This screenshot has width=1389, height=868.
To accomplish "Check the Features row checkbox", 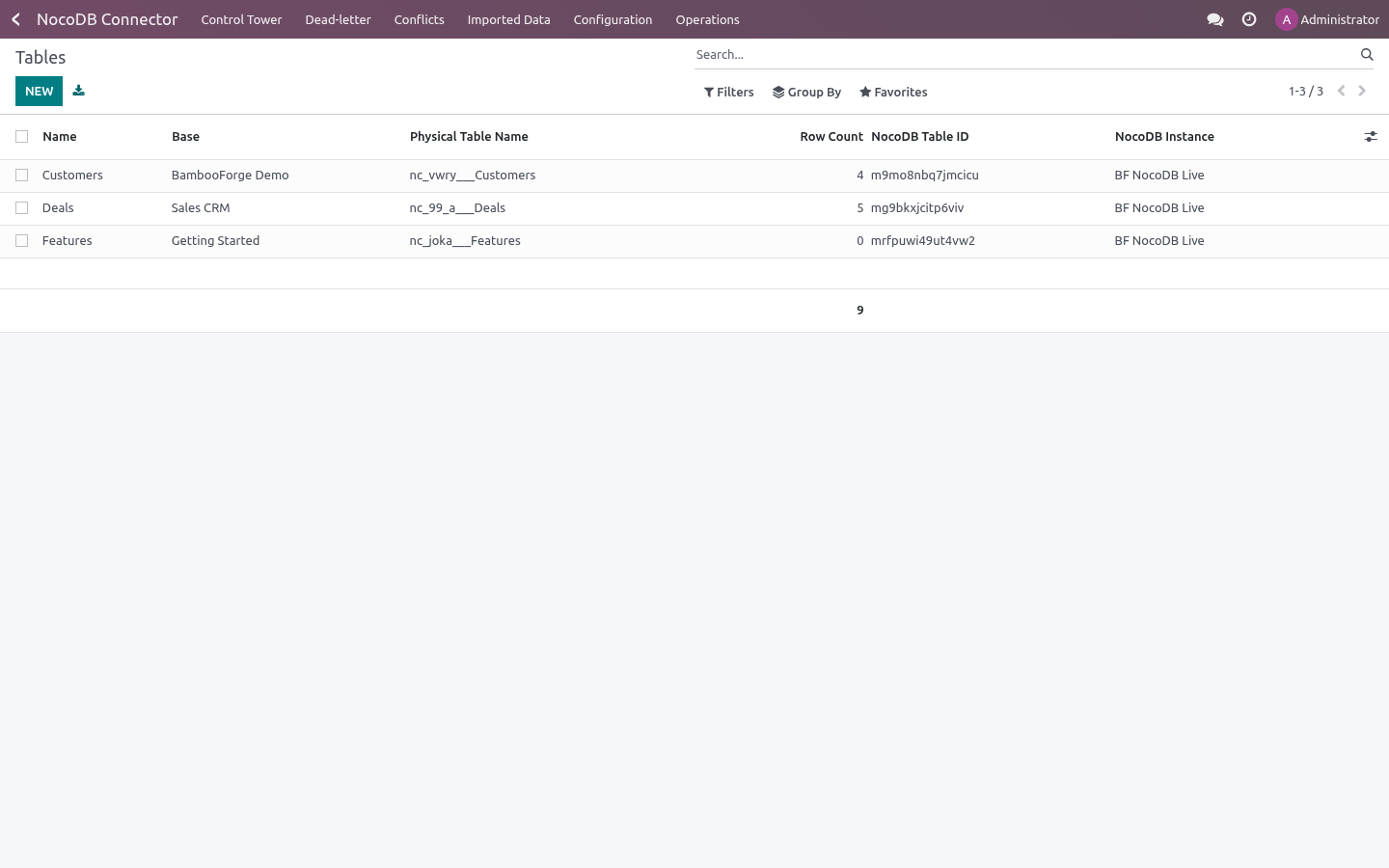I will click(x=21, y=241).
